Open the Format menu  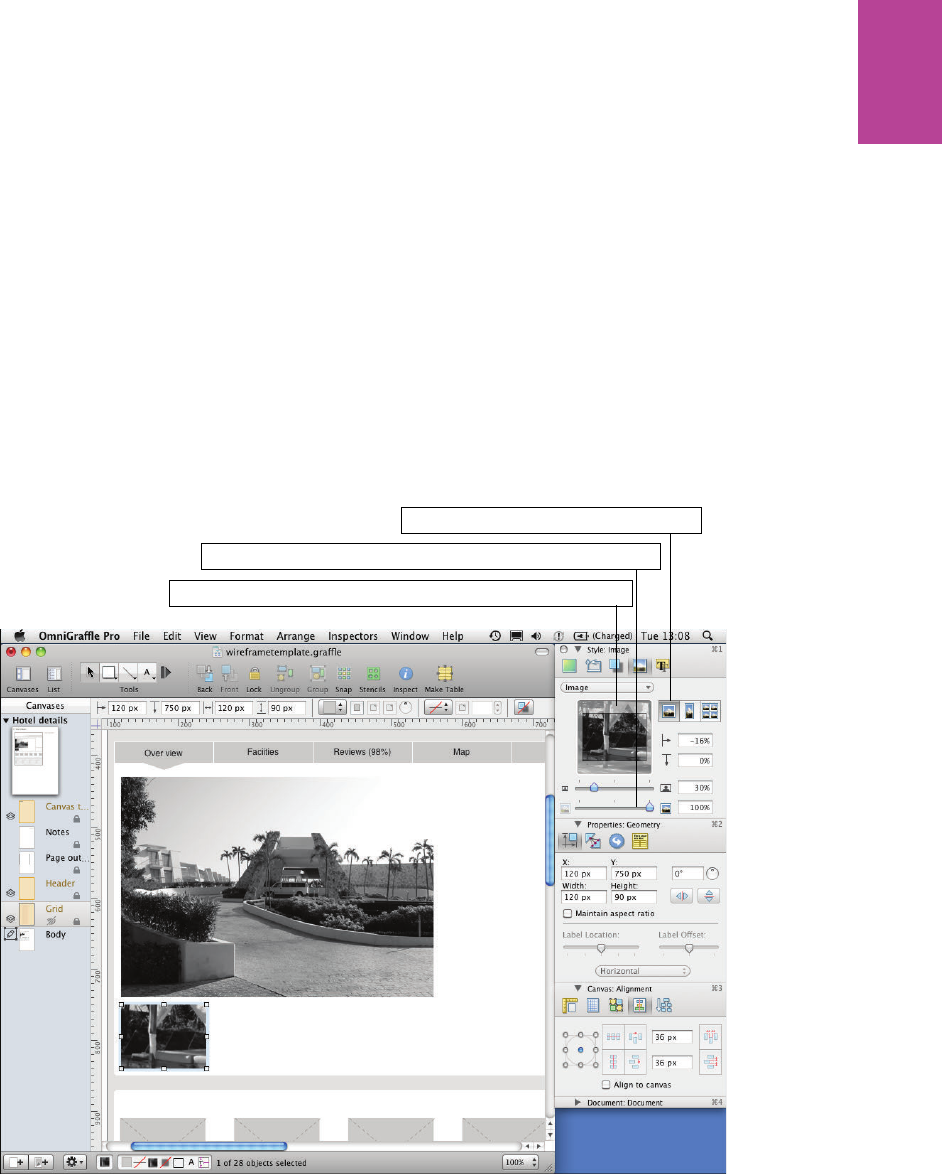tap(246, 636)
